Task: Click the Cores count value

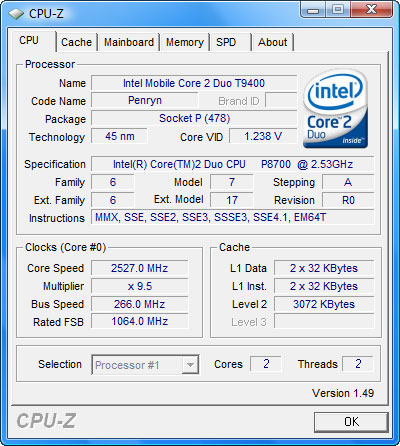Action: pyautogui.click(x=266, y=364)
